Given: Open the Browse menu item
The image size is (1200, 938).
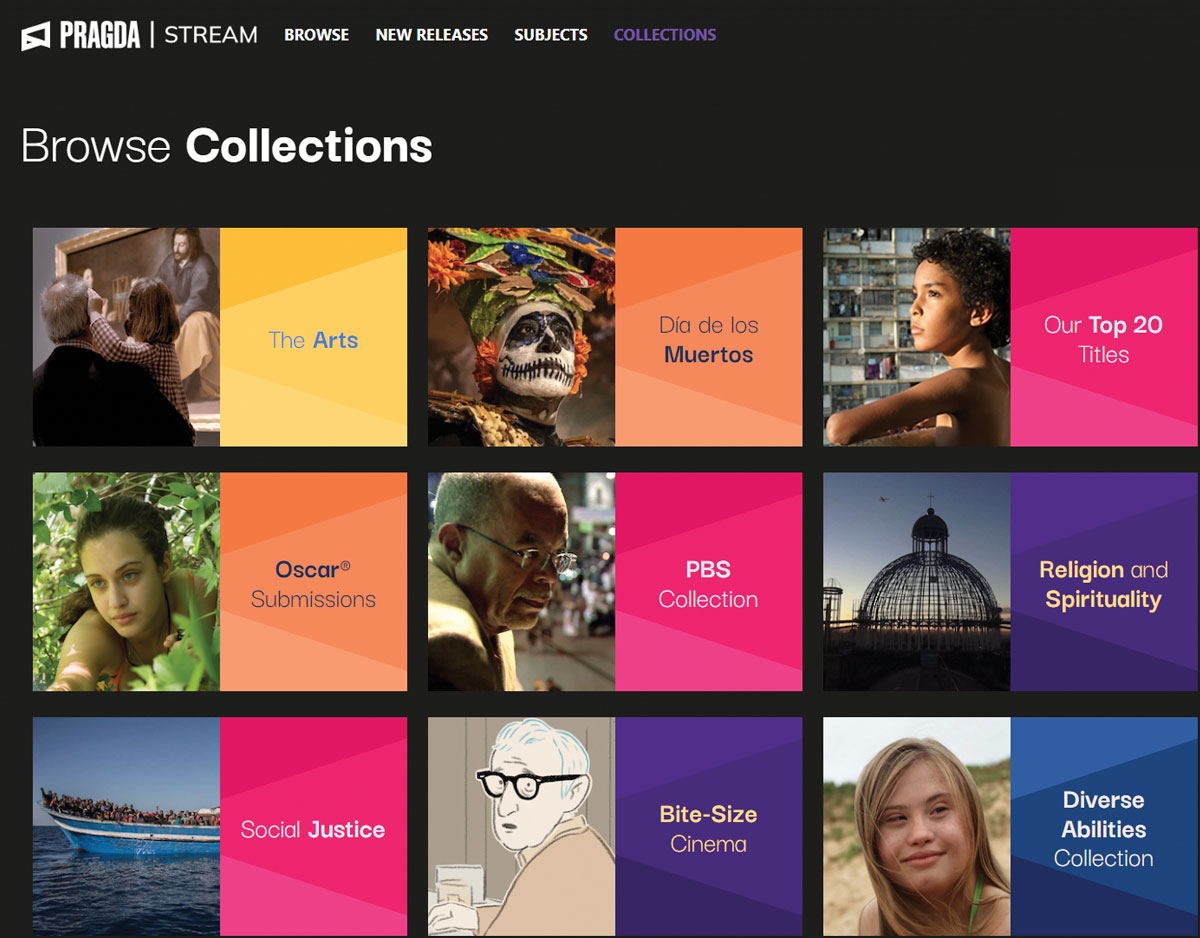Looking at the screenshot, I should [316, 35].
